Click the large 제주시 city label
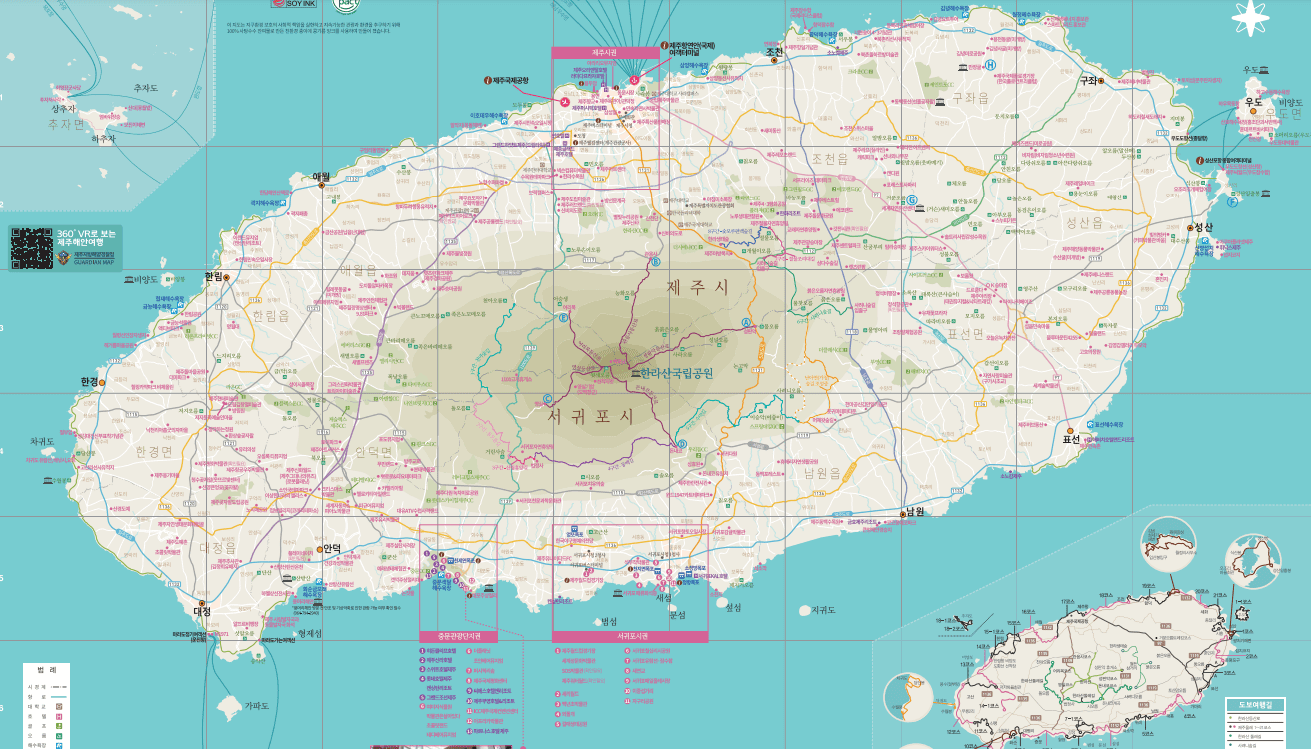This screenshot has height=749, width=1311. pos(698,288)
